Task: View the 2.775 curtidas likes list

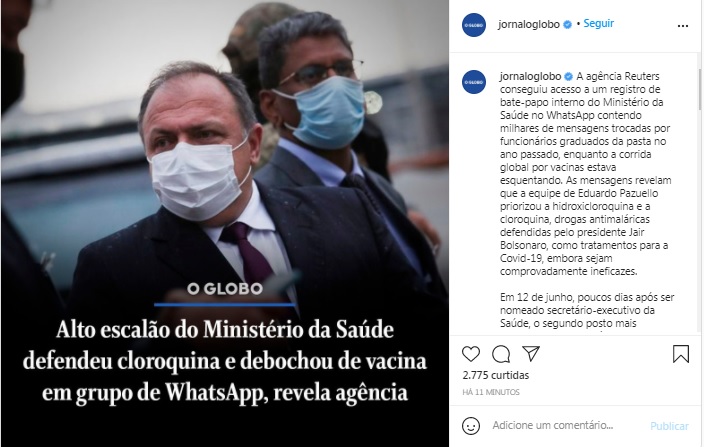Action: pyautogui.click(x=496, y=375)
